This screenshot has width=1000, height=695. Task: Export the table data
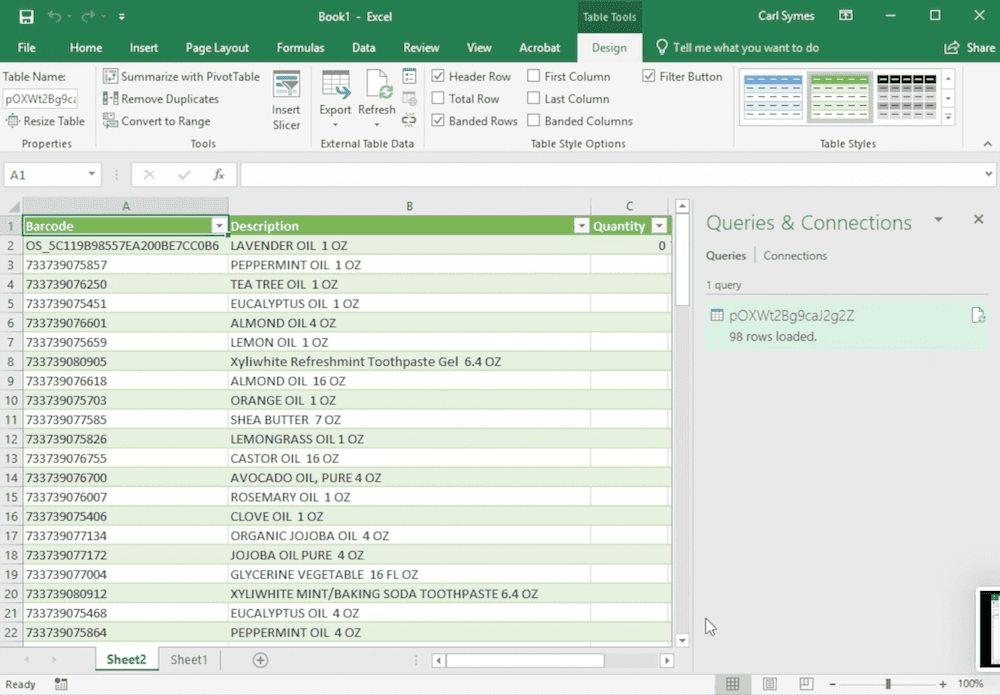point(336,98)
